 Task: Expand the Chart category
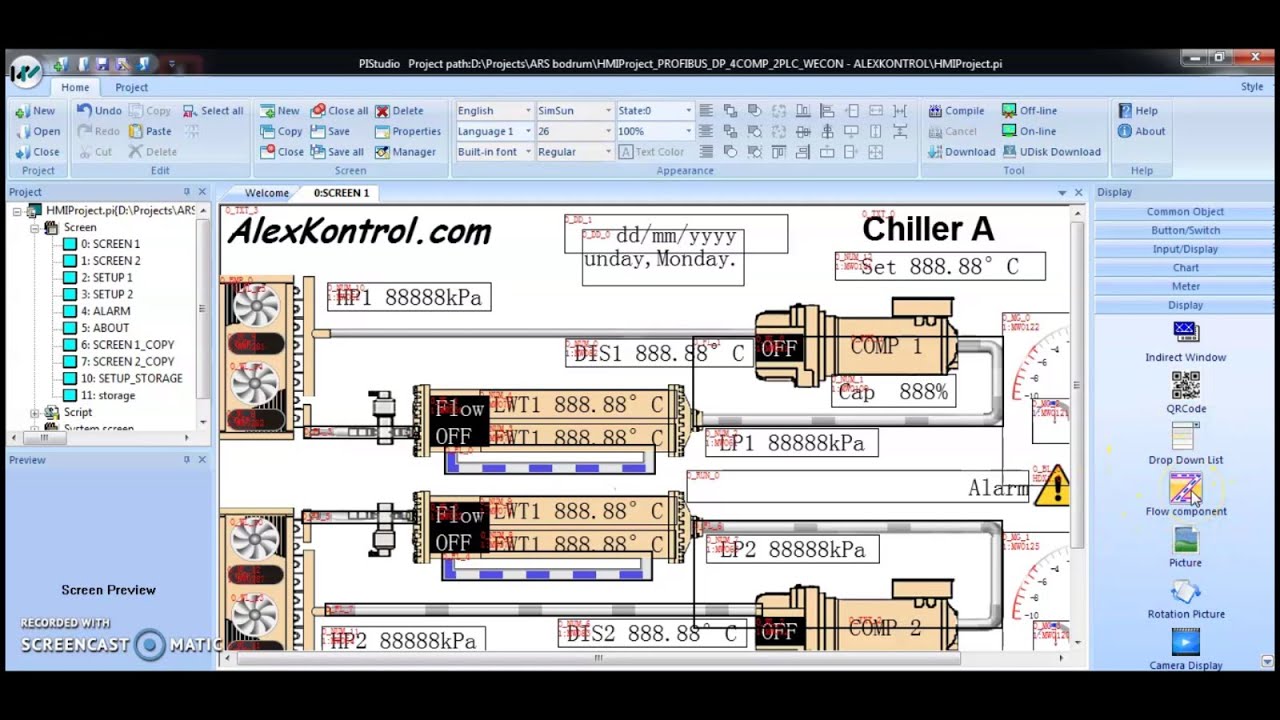(x=1185, y=268)
